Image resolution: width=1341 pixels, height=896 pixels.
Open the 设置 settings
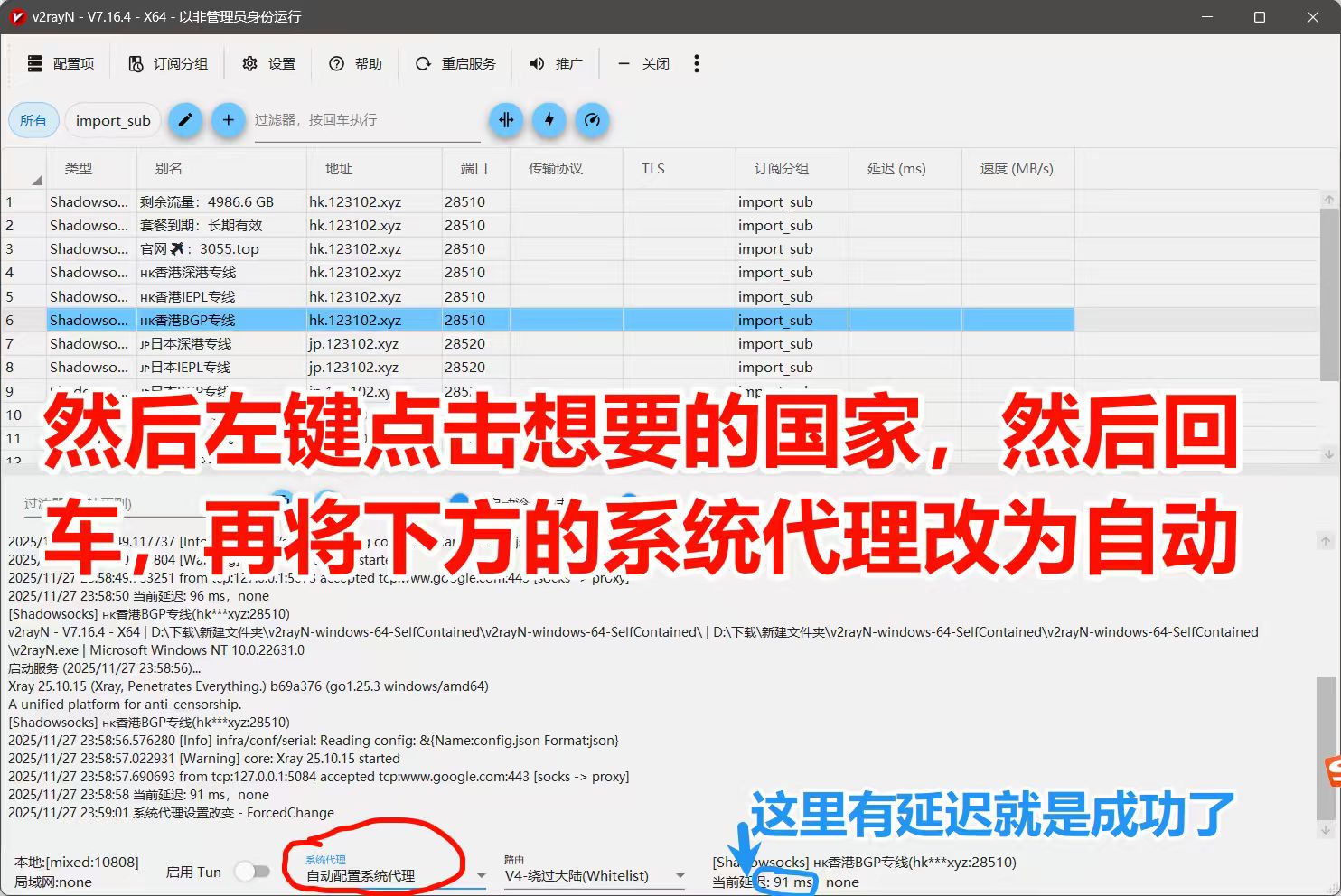(x=268, y=63)
